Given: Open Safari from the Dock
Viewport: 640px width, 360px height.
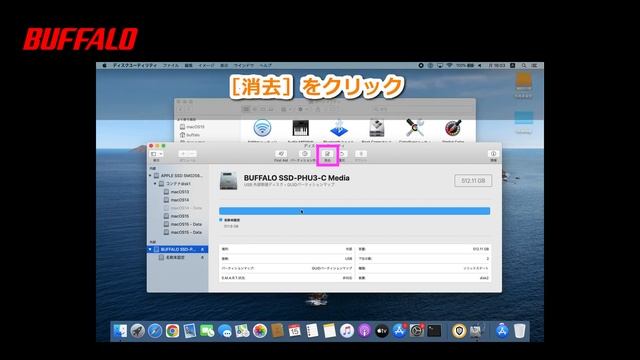Looking at the screenshot, I should (155, 331).
